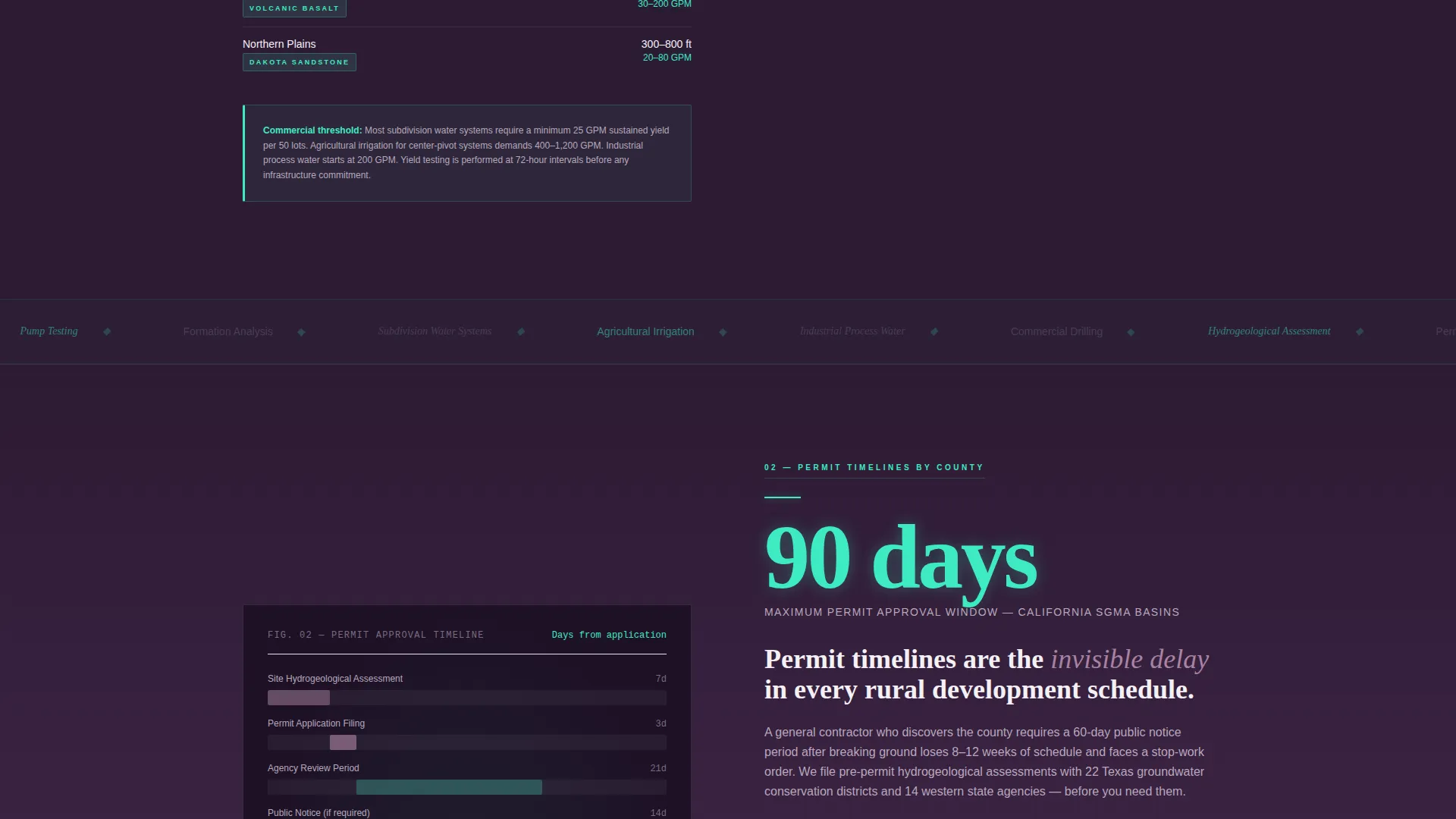Screen dimensions: 1456x819
Task: Click the diamond after Agricultural Irrigation
Action: click(723, 332)
